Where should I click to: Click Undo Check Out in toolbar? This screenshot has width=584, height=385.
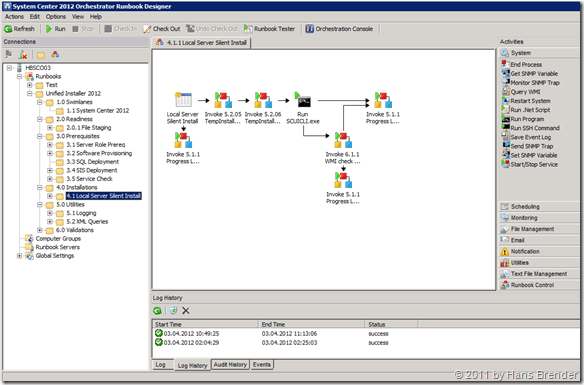[212, 29]
